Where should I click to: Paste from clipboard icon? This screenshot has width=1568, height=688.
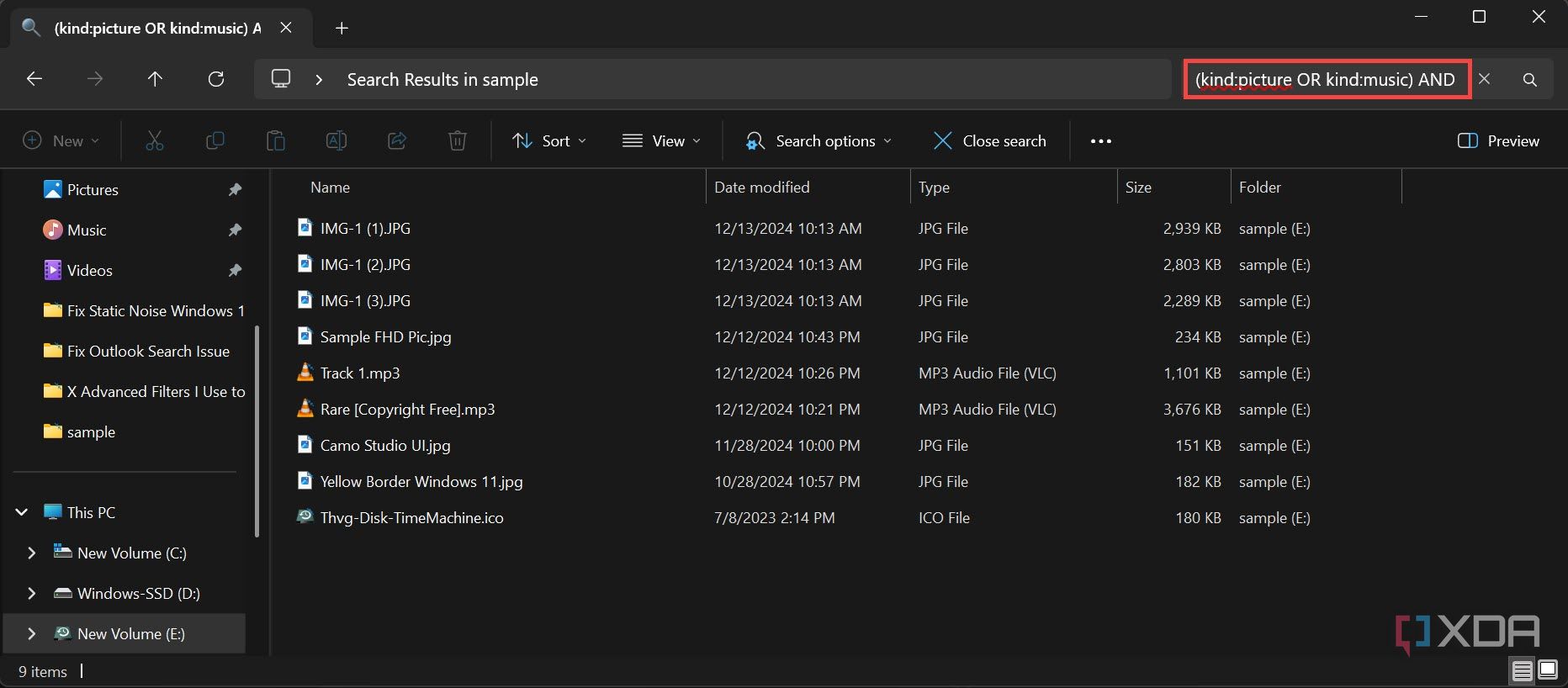click(276, 140)
